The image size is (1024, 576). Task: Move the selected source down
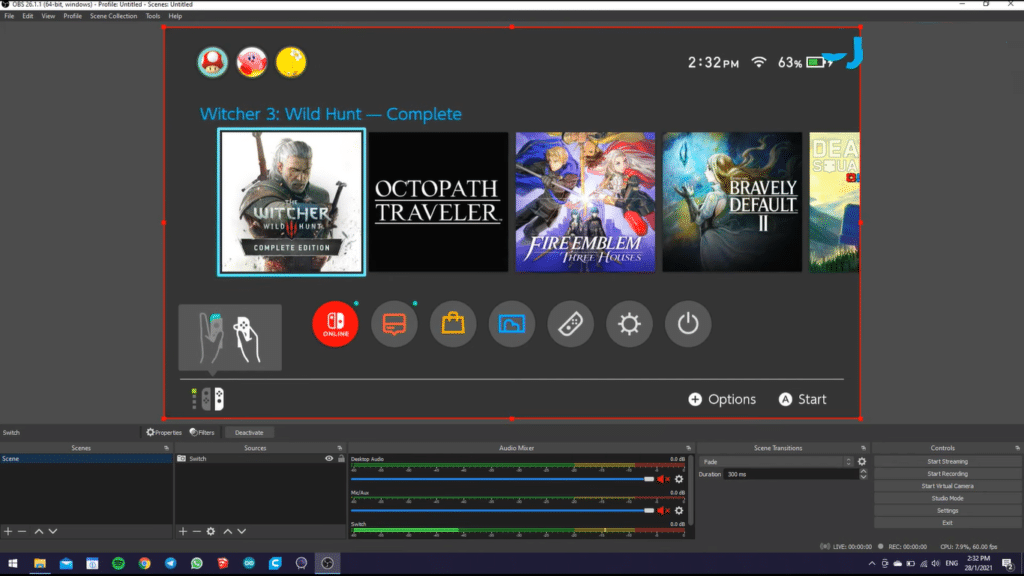(x=242, y=532)
